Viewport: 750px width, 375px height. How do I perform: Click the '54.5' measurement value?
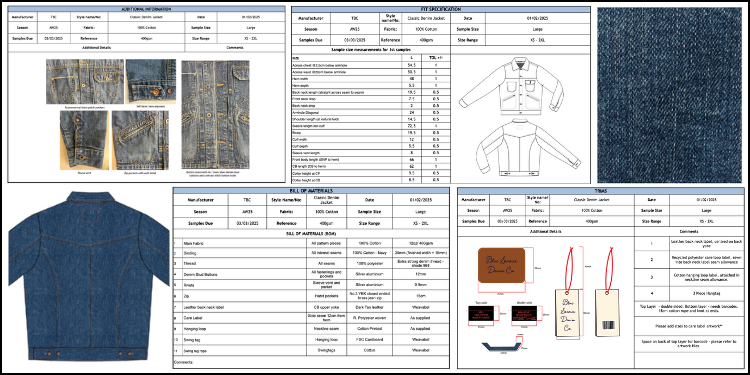click(x=411, y=65)
